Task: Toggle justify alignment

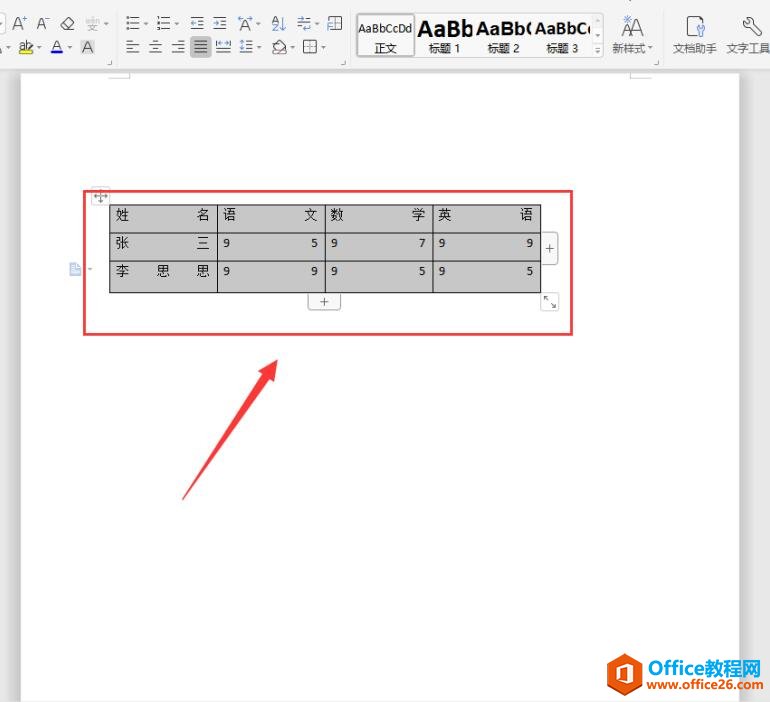Action: coord(200,47)
